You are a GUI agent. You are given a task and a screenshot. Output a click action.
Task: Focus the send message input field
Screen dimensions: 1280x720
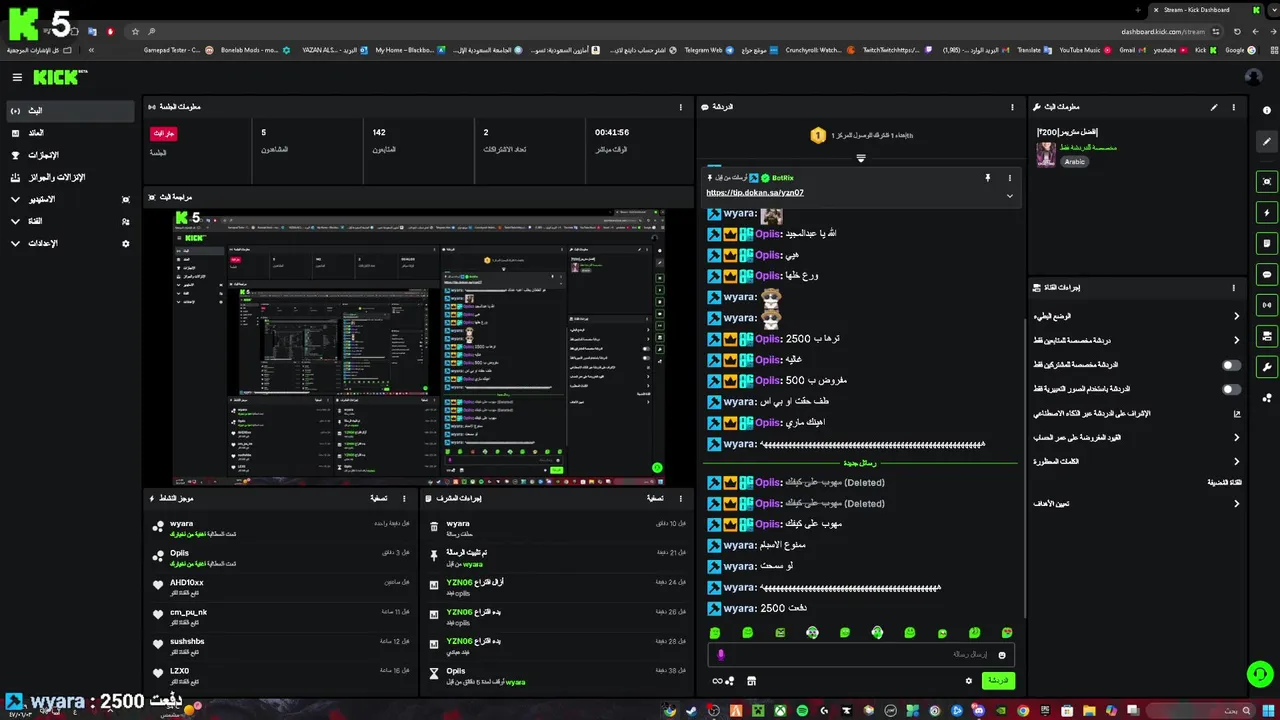tap(860, 655)
